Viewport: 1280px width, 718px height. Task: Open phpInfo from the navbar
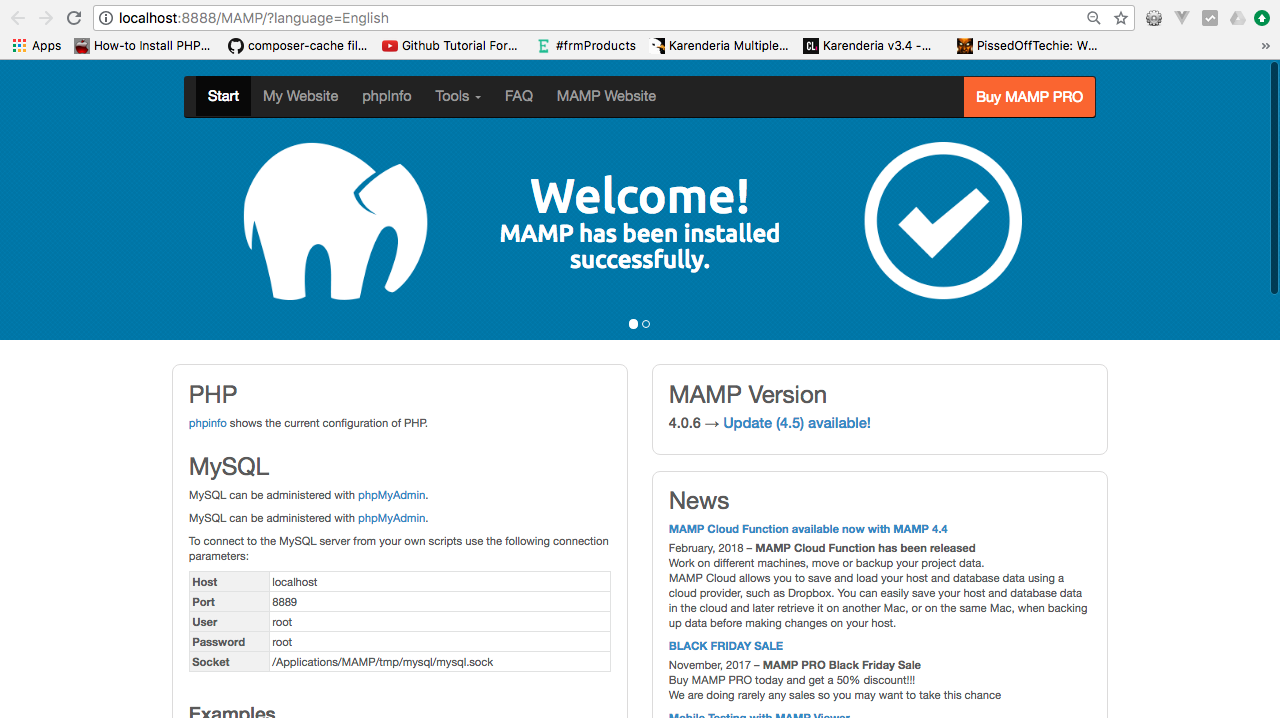tap(387, 96)
